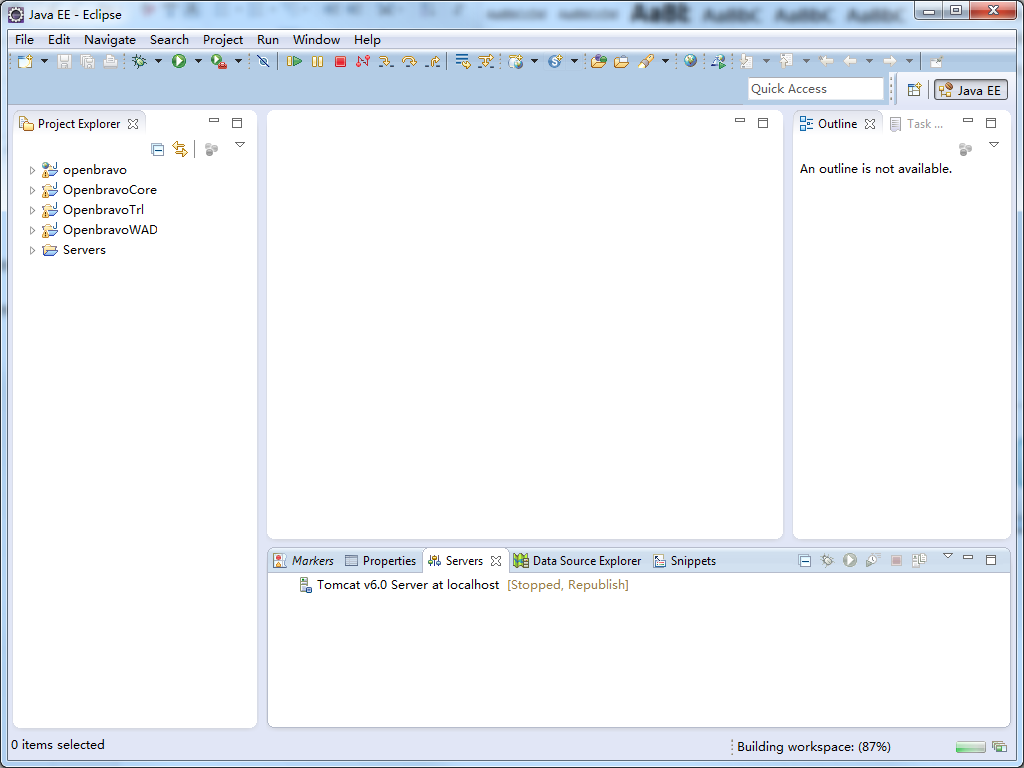Switch to the Snippets tab

tap(684, 560)
